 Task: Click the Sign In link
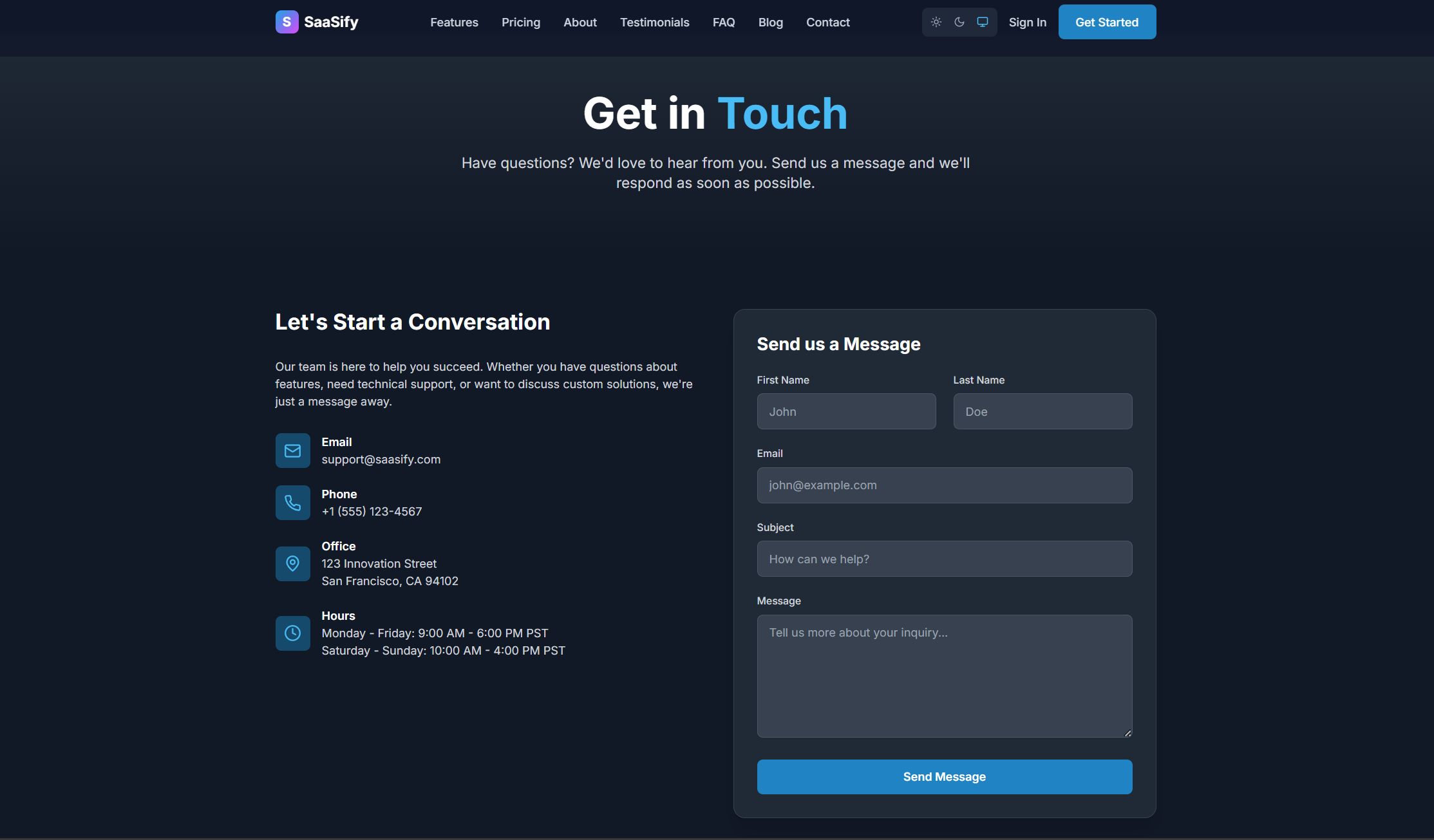click(1027, 23)
